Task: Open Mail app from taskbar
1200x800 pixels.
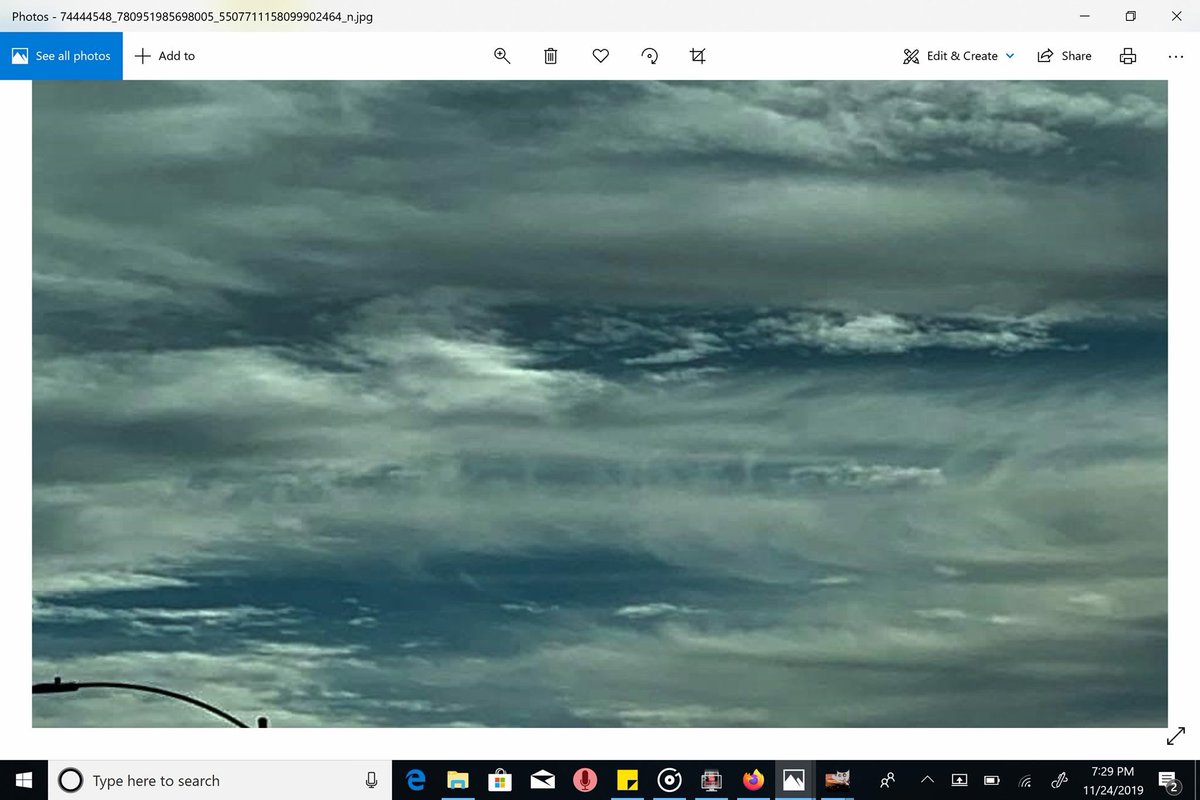Action: (542, 780)
